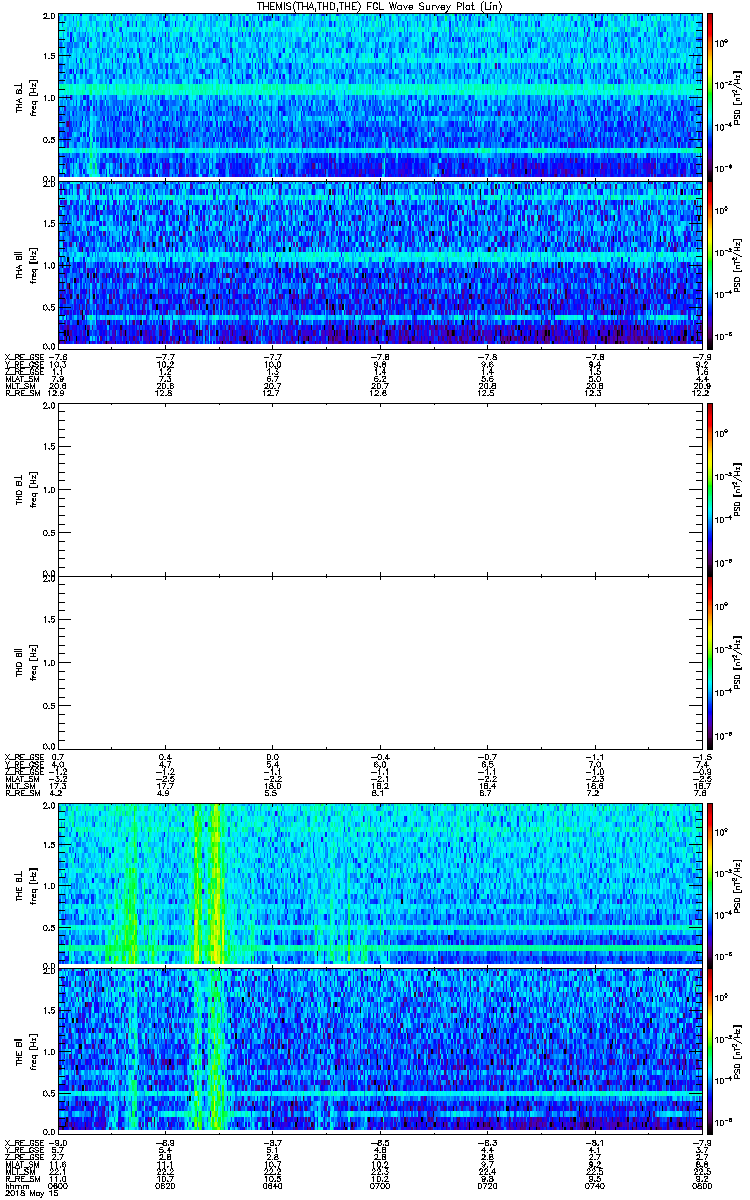Click the '0800' time label
This screenshot has height=1200, width=750.
pyautogui.click(x=702, y=1184)
